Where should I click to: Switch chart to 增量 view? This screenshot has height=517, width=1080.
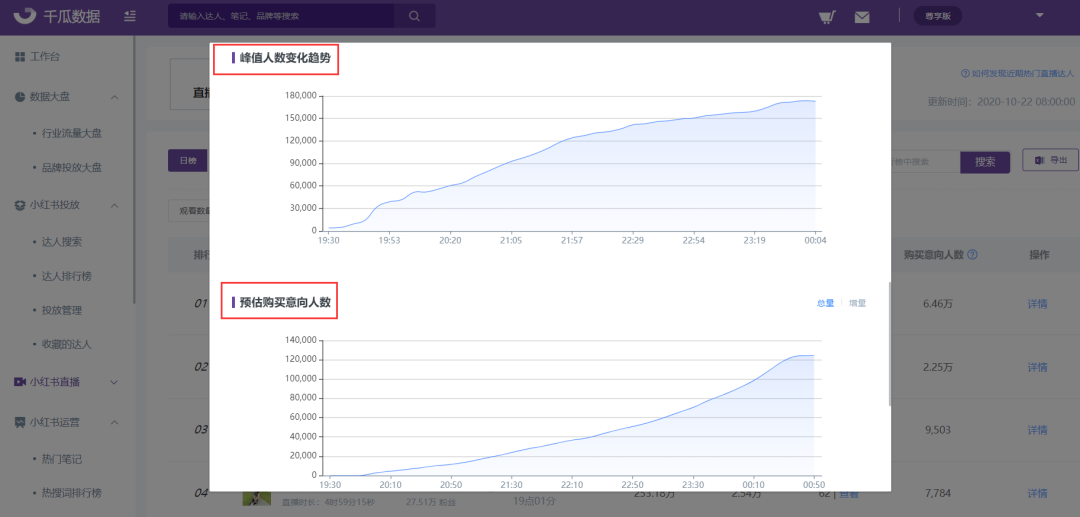858,303
